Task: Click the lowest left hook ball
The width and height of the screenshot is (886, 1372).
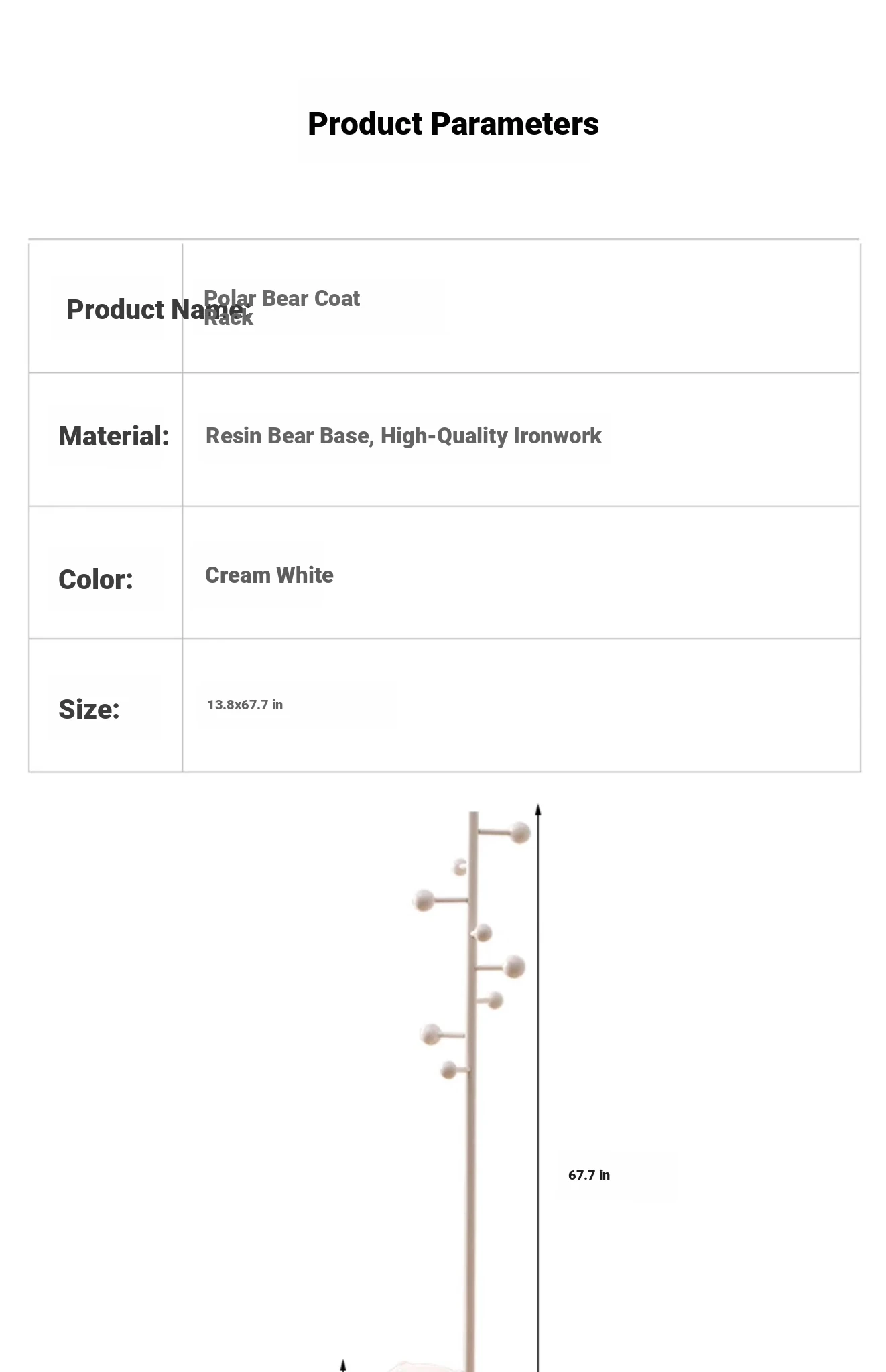Action: (449, 1070)
